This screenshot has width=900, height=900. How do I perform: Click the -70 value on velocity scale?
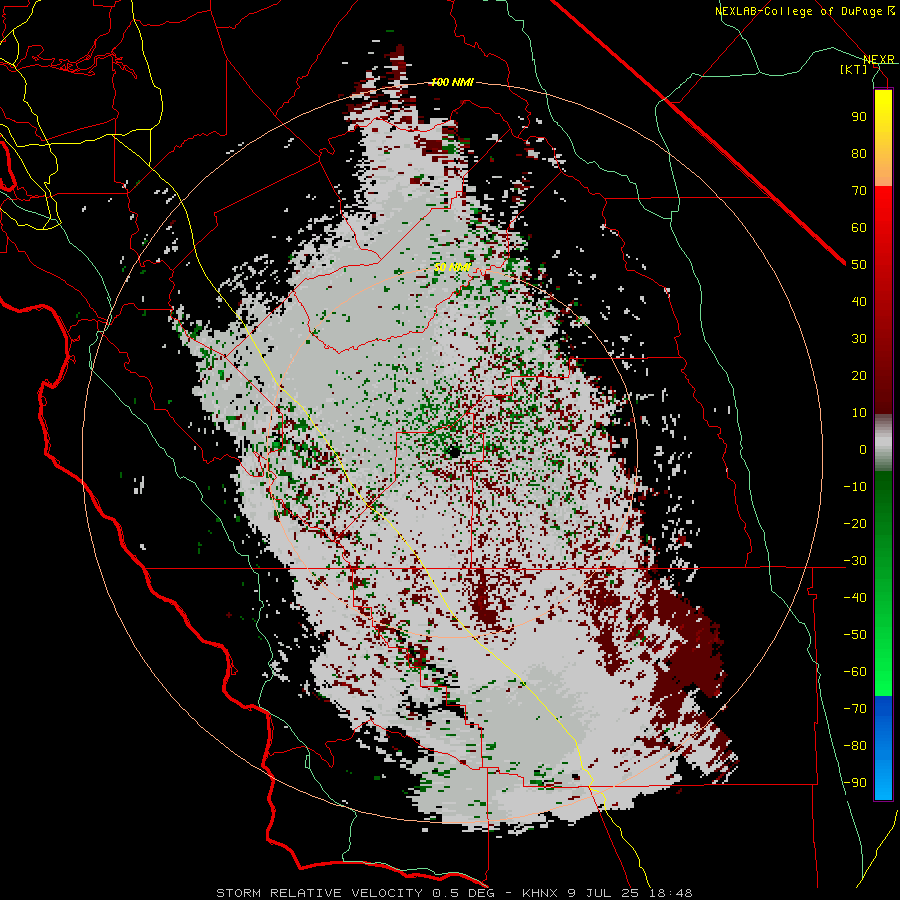pyautogui.click(x=855, y=709)
